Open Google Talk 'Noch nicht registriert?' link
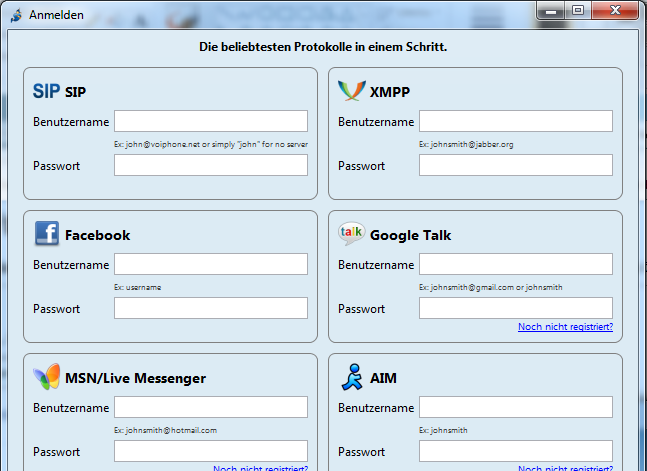This screenshot has height=471, width=647. coord(565,327)
